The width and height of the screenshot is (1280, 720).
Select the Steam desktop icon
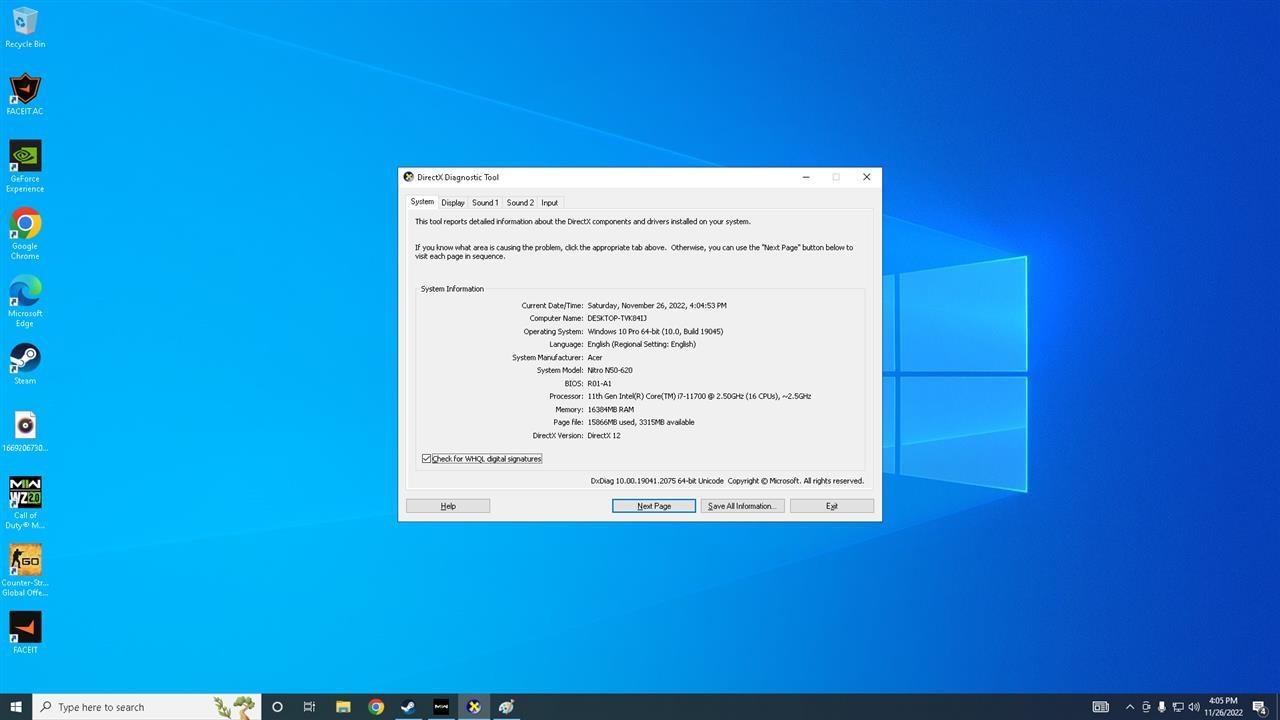pyautogui.click(x=25, y=364)
